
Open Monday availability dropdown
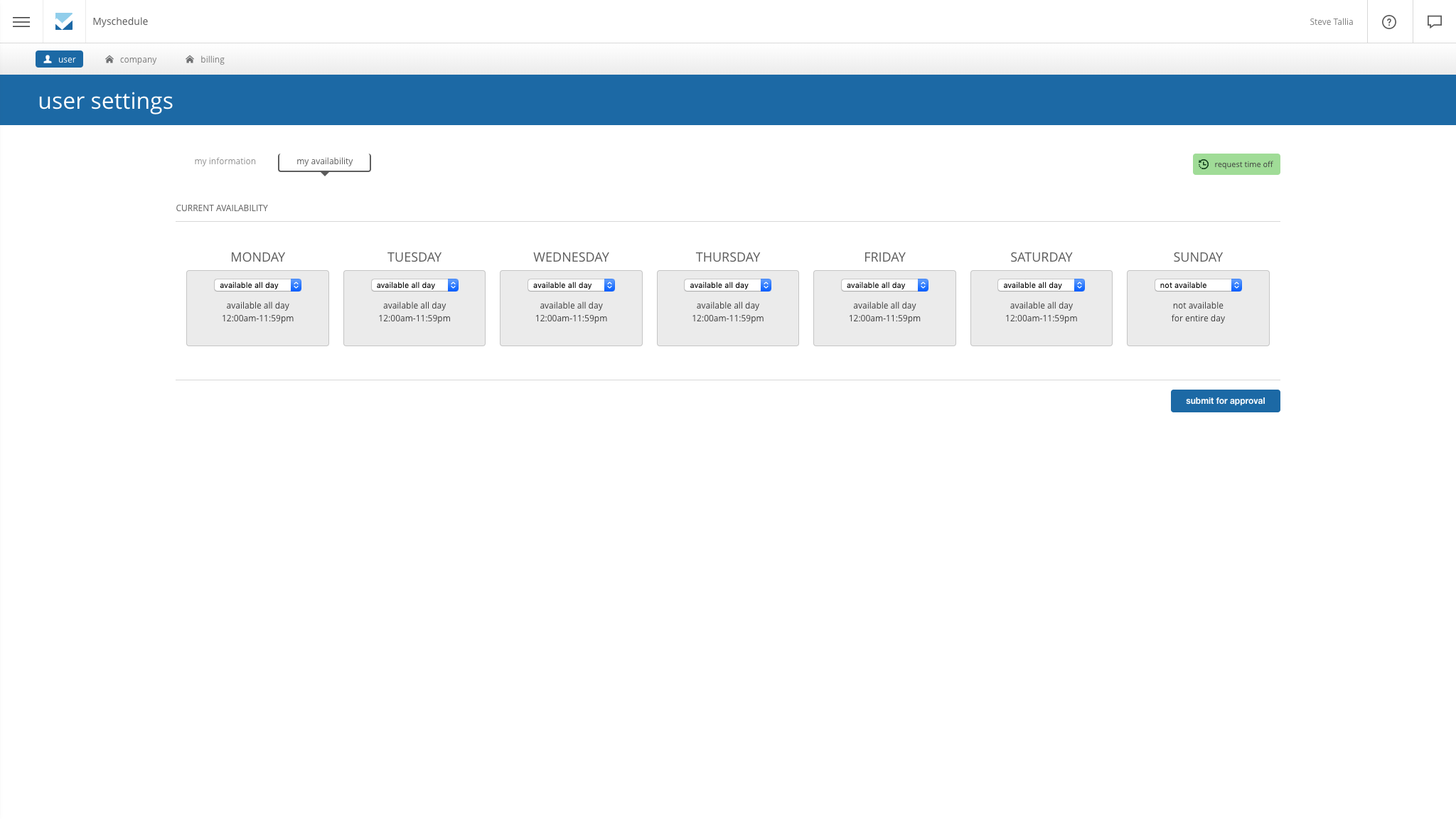[x=257, y=285]
